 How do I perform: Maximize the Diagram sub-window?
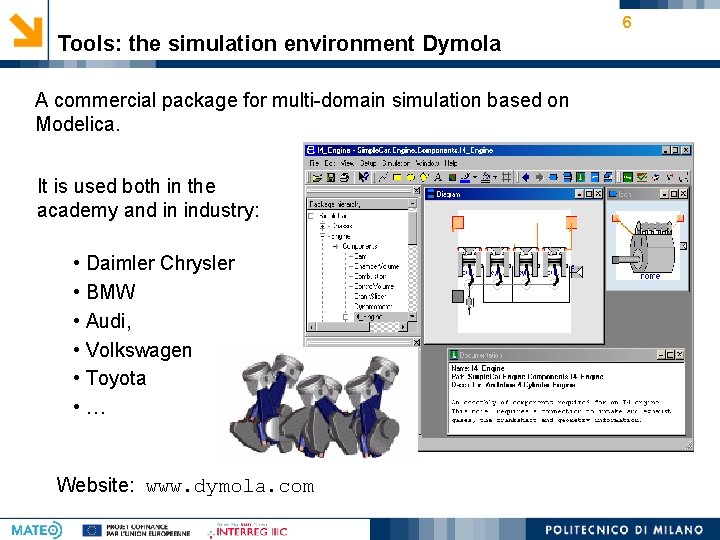[589, 194]
